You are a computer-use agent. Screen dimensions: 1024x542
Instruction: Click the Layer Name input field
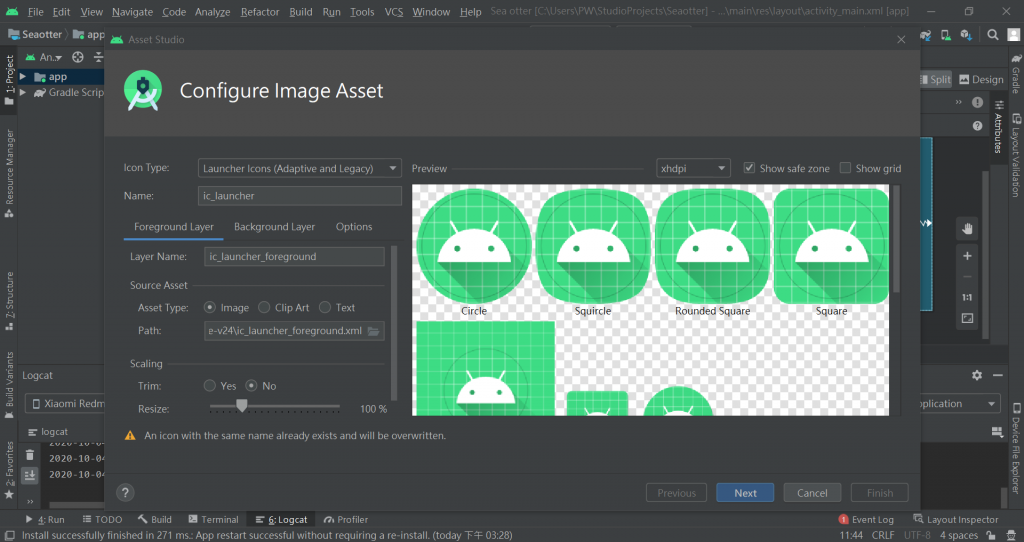click(x=295, y=257)
